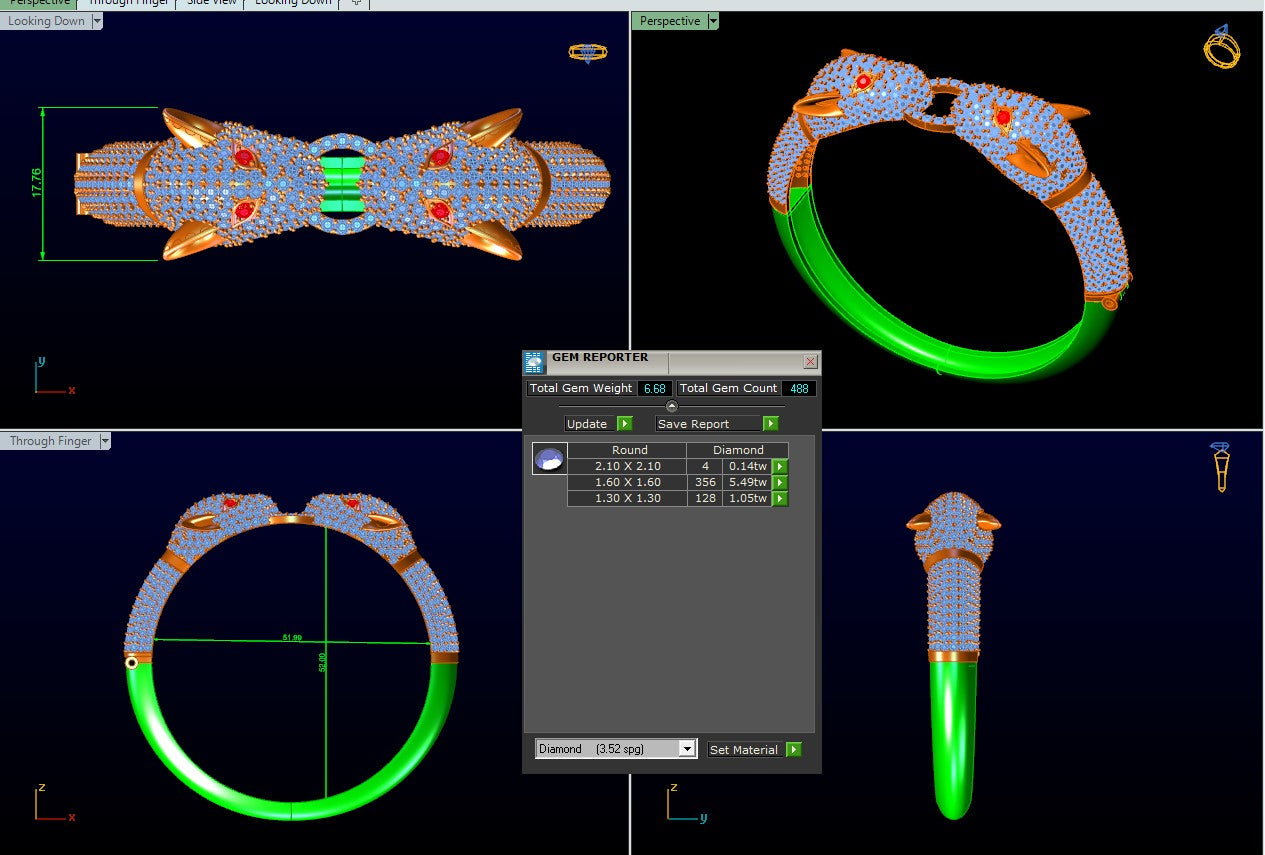Click the 5.49tw weight cell
1265x855 pixels.
[748, 482]
